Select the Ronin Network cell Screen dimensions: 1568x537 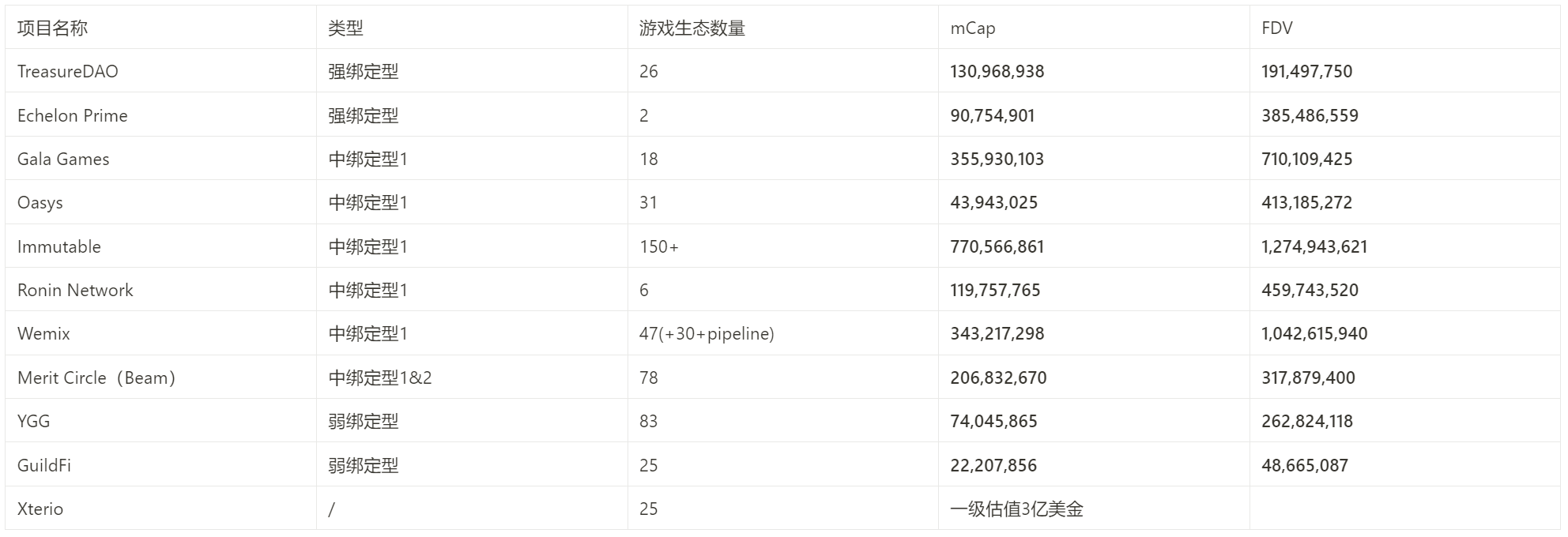click(x=75, y=290)
